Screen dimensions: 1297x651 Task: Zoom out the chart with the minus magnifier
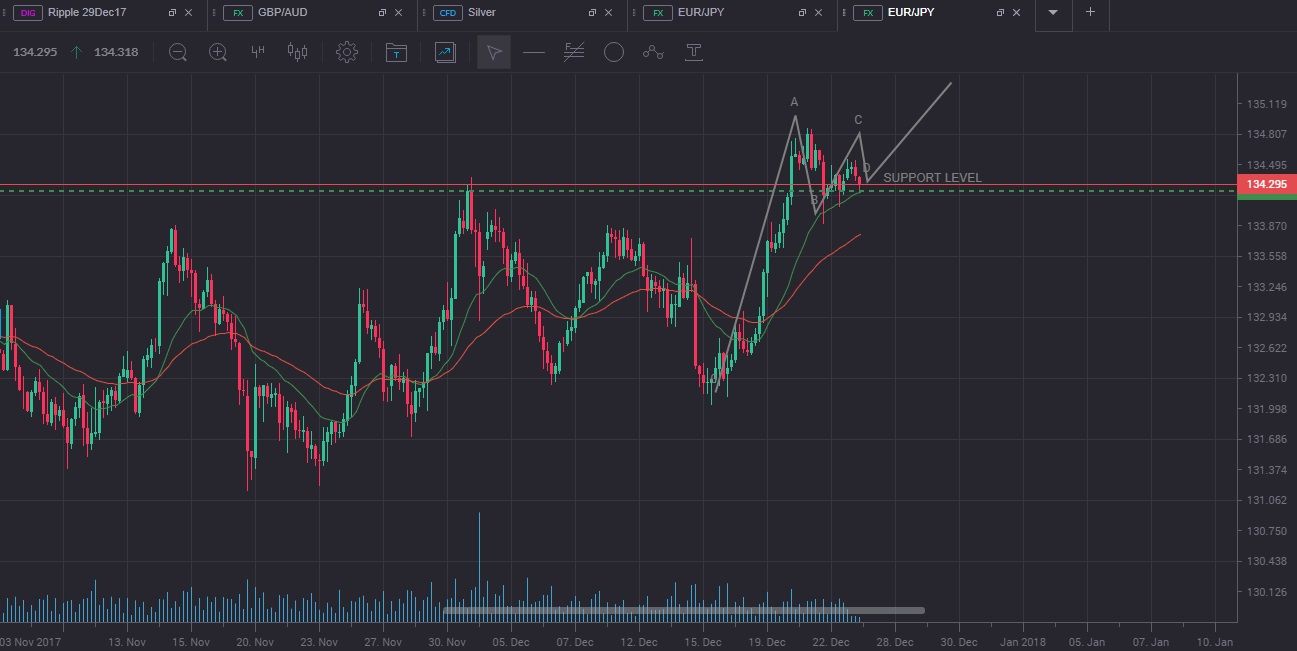(x=178, y=52)
